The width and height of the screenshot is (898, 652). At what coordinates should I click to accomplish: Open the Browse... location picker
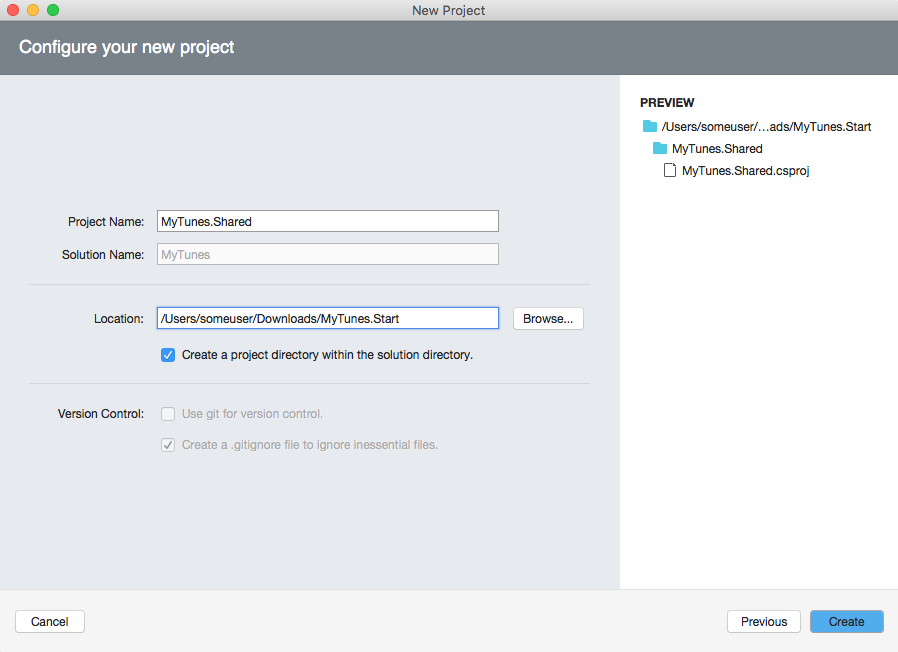coord(548,319)
